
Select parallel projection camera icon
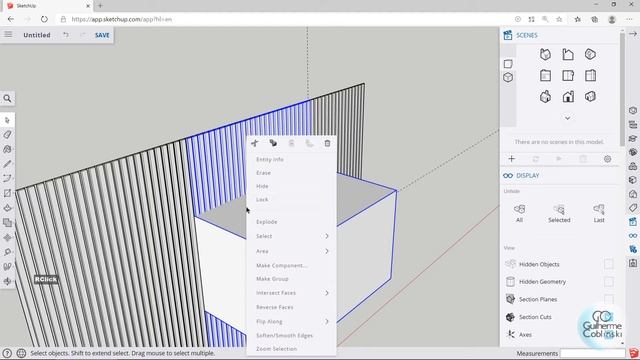tap(508, 64)
